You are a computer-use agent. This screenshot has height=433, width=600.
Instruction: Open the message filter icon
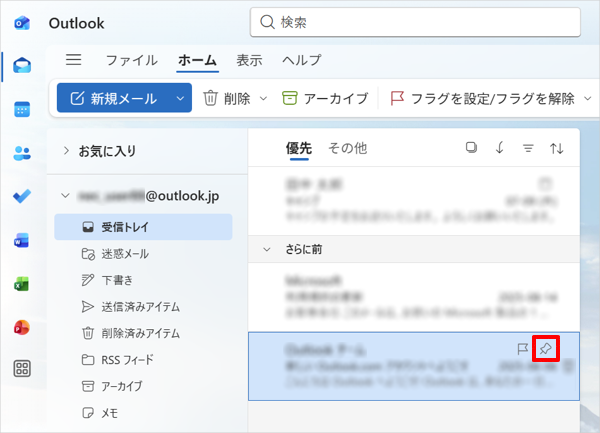pos(528,148)
